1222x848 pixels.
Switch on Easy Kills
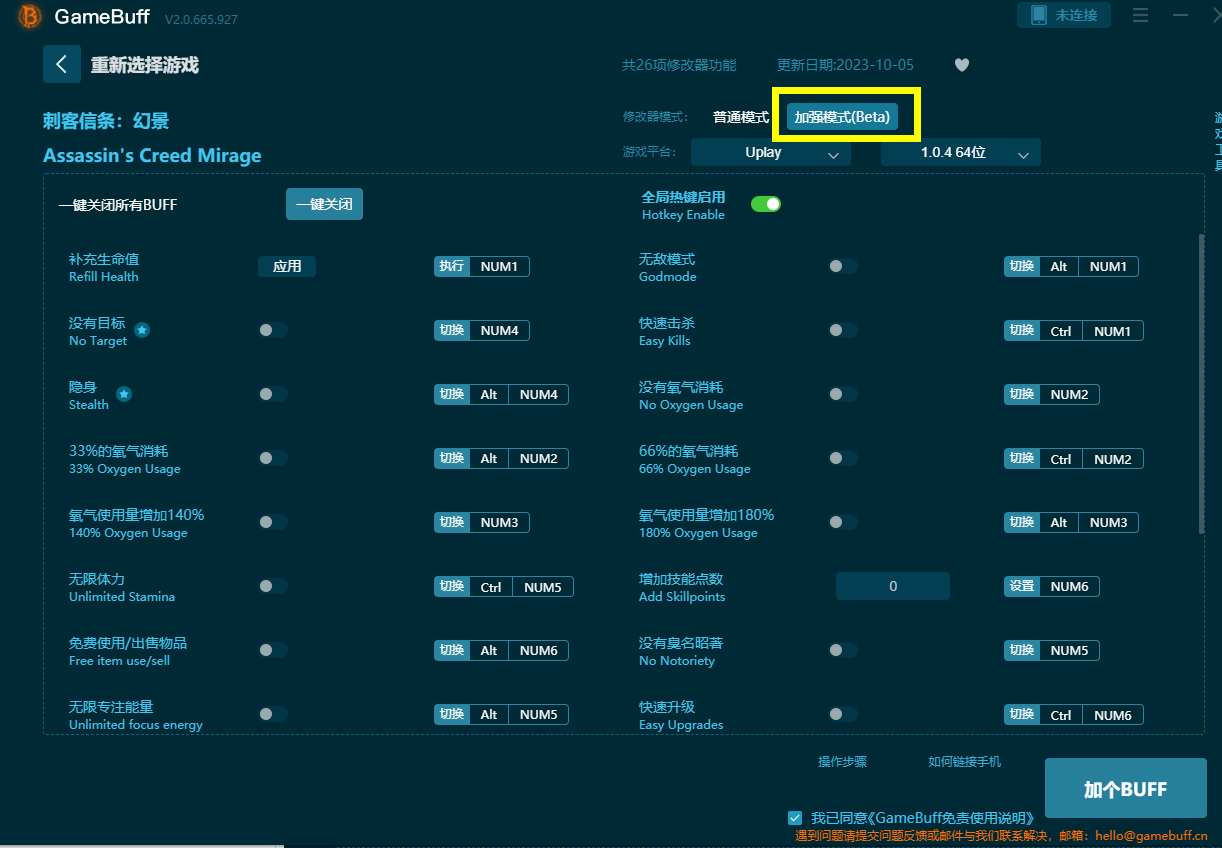coord(843,330)
